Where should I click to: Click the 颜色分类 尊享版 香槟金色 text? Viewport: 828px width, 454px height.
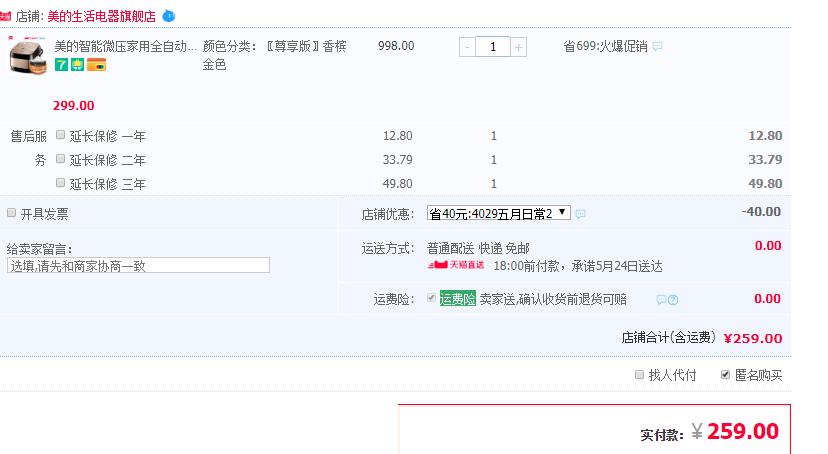point(275,55)
